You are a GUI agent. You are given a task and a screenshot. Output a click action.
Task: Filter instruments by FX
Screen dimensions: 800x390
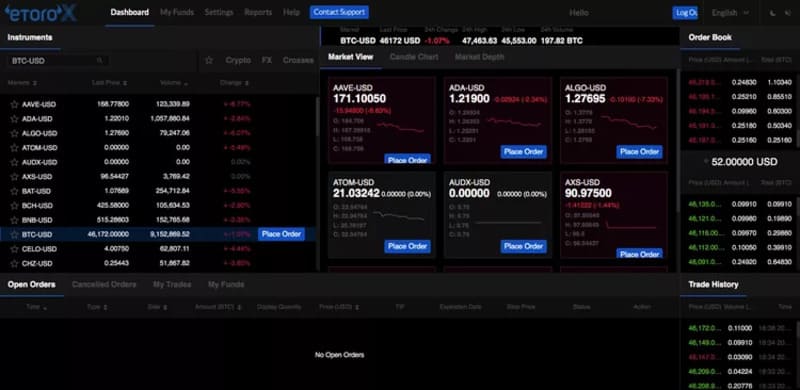pos(267,60)
